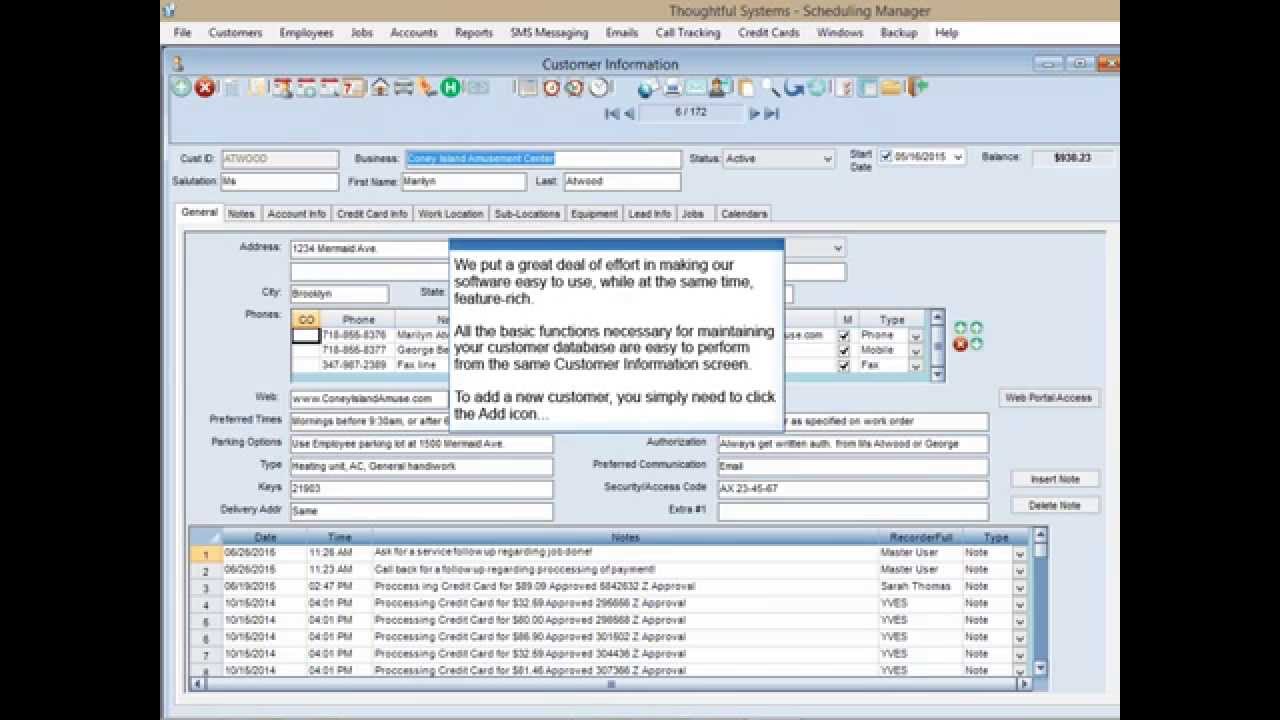Click the Web Portal Access button
This screenshot has height=720, width=1280.
point(1048,398)
